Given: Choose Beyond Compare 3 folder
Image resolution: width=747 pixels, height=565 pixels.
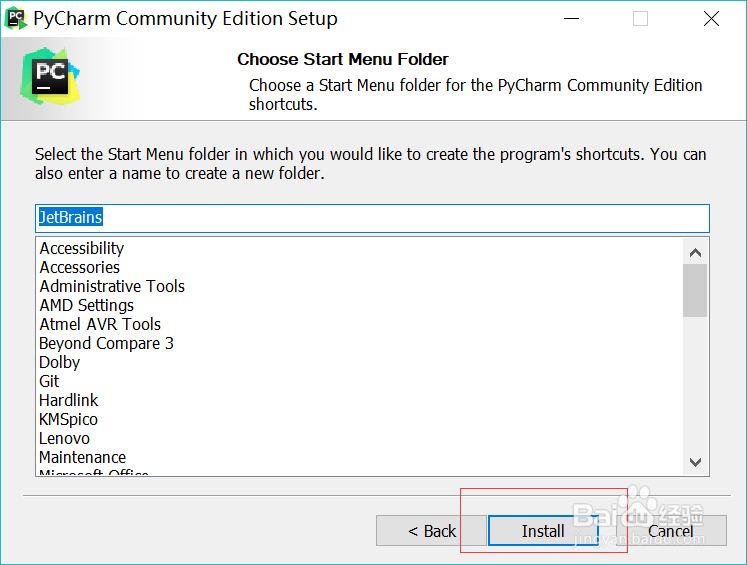Looking at the screenshot, I should point(106,343).
